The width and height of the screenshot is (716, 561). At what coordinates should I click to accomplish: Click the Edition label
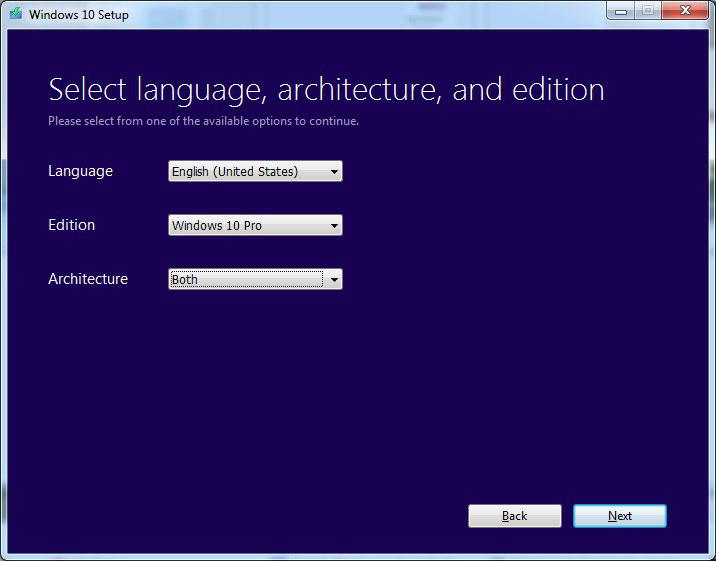(71, 225)
